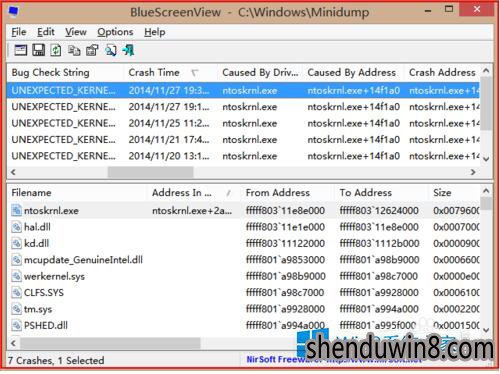Click the upper pane scroll-left arrow
This screenshot has height=374, width=500.
(x=13, y=172)
